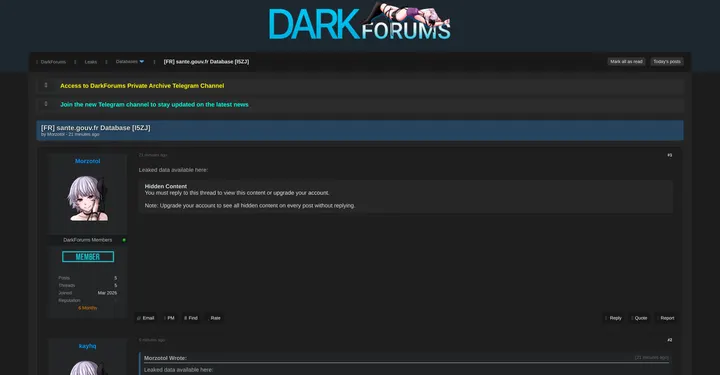Open Private Archive Telegram Channel announcement

click(x=142, y=86)
